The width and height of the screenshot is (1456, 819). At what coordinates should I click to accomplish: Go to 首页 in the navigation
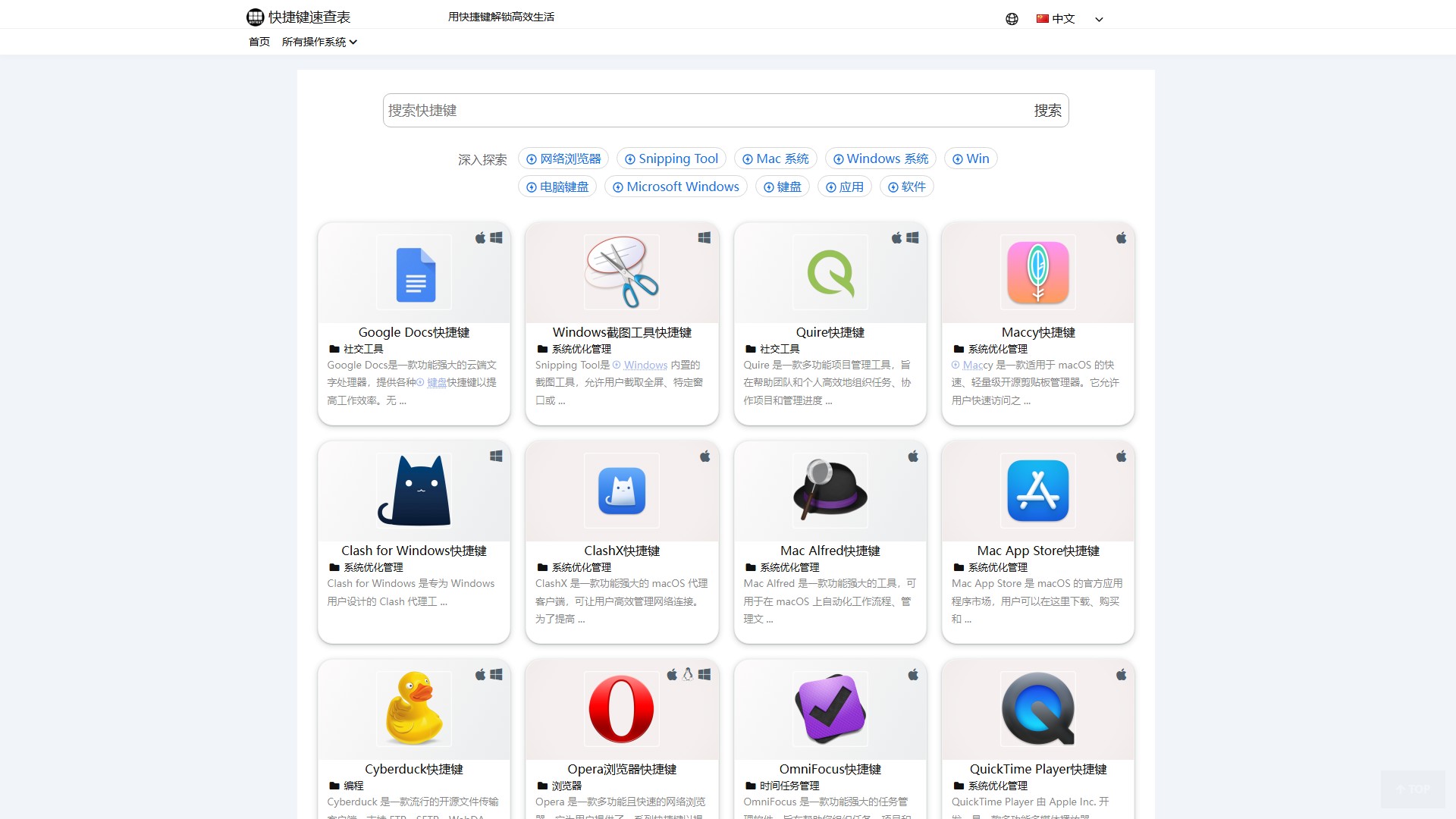pyautogui.click(x=259, y=42)
